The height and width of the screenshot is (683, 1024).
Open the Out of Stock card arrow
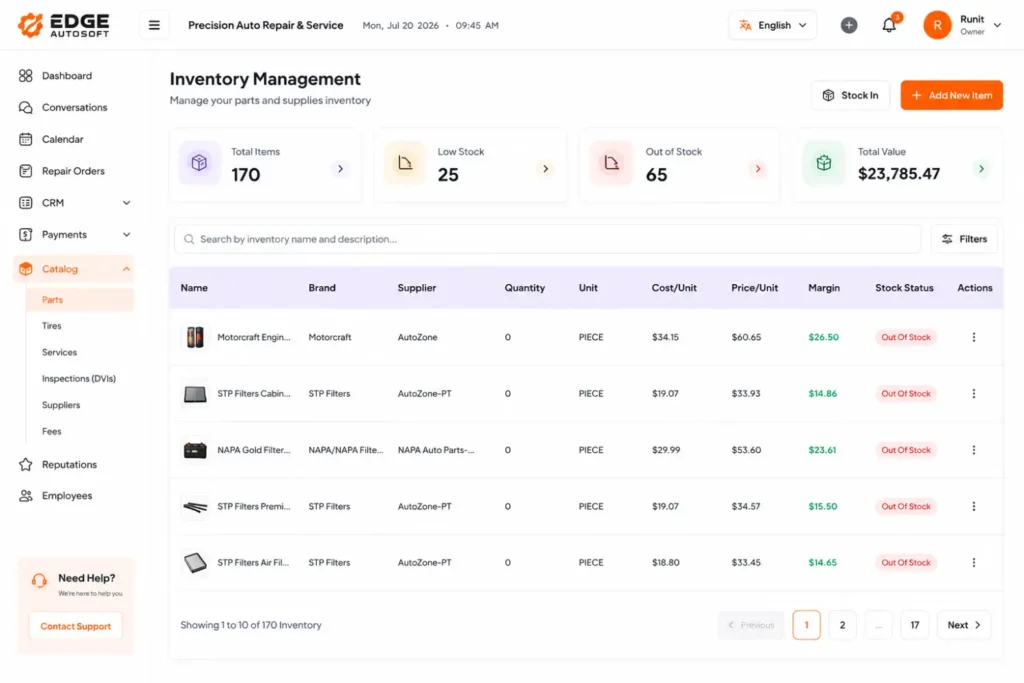pyautogui.click(x=758, y=169)
